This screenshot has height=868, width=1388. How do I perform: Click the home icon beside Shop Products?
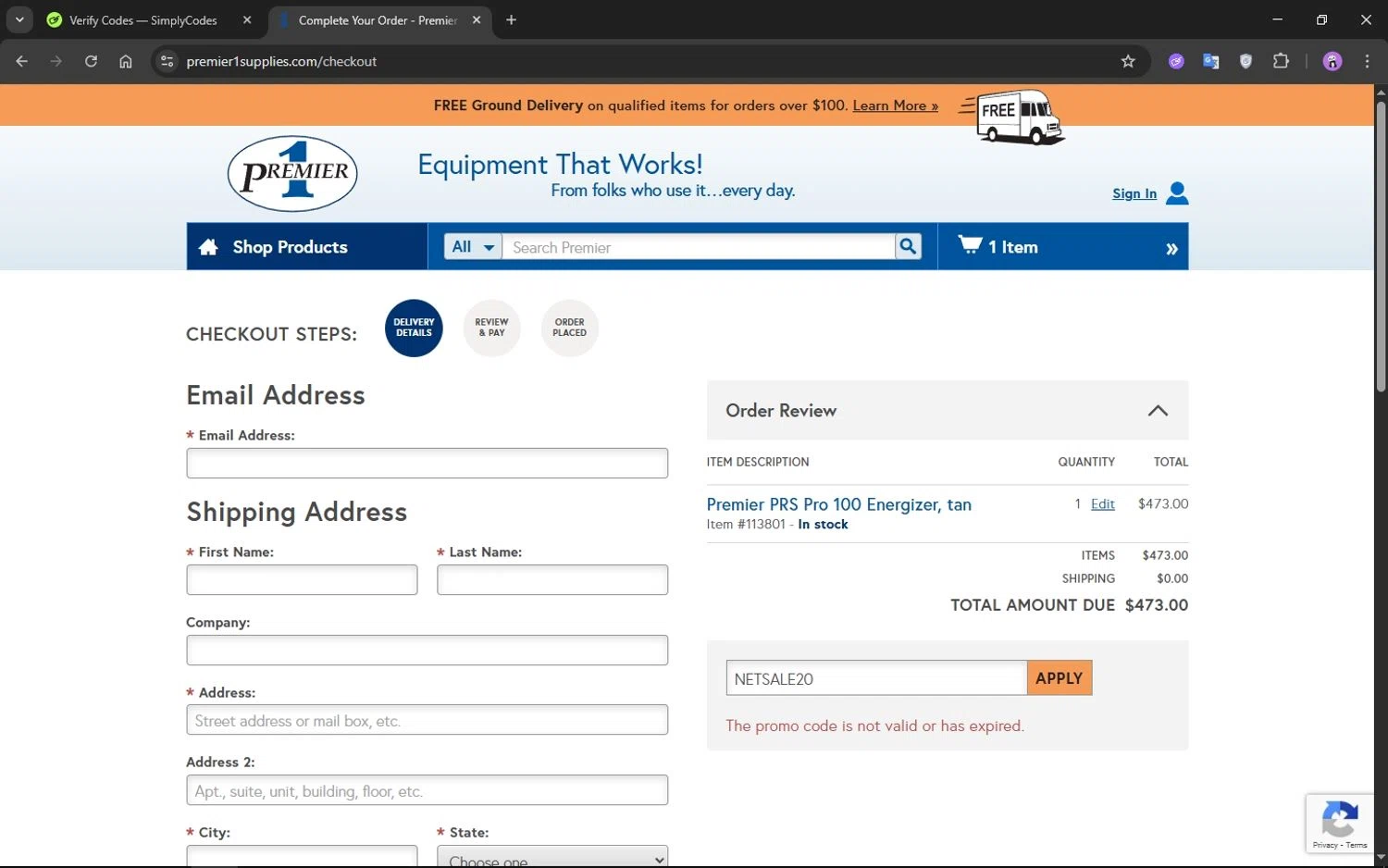(208, 247)
